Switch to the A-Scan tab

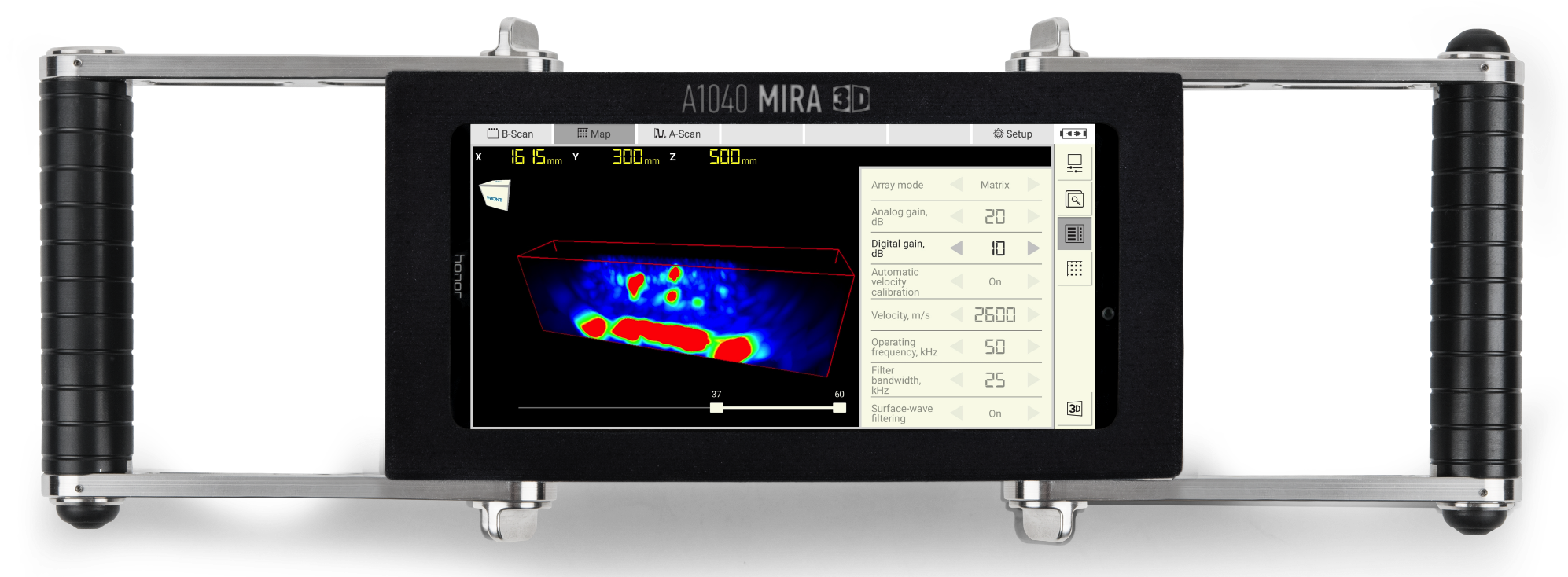coord(678,134)
